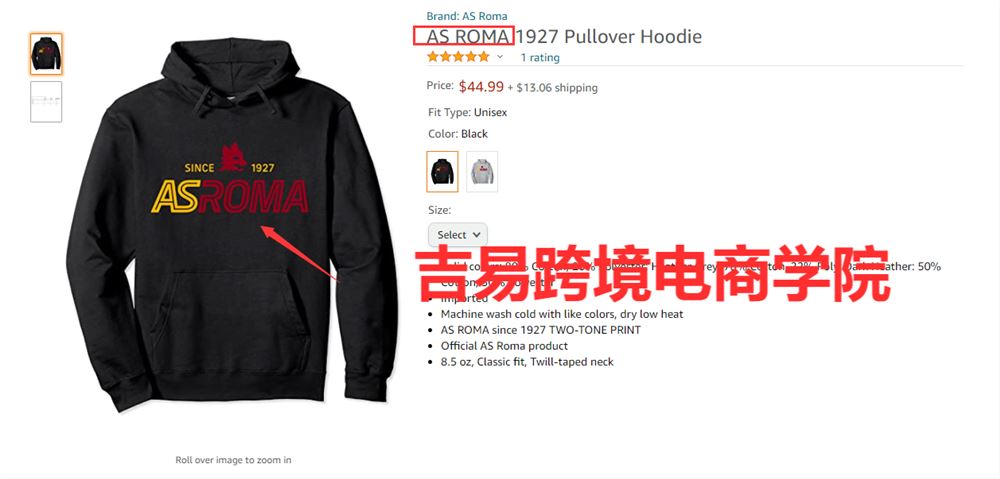The height and width of the screenshot is (479, 1000).
Task: Click the $44.99 price text
Action: pos(481,86)
